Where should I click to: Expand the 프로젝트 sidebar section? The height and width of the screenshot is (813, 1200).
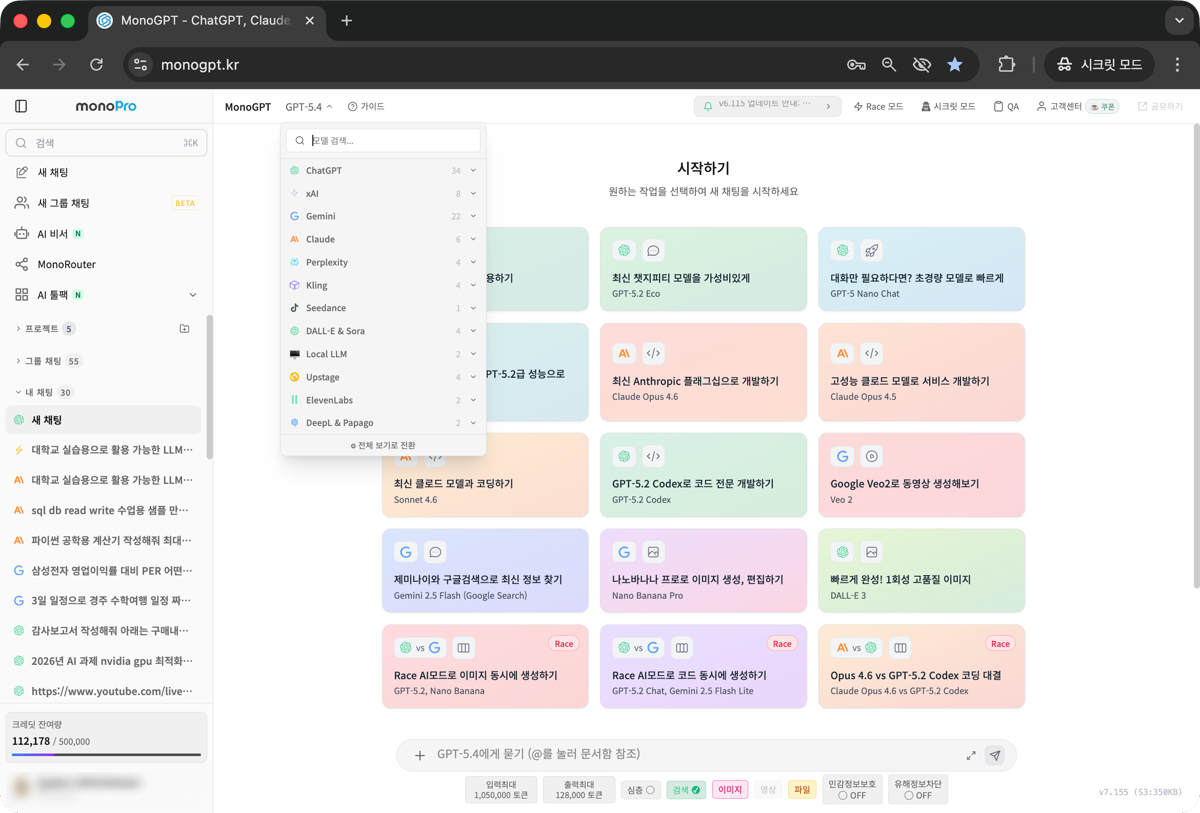tap(44, 328)
